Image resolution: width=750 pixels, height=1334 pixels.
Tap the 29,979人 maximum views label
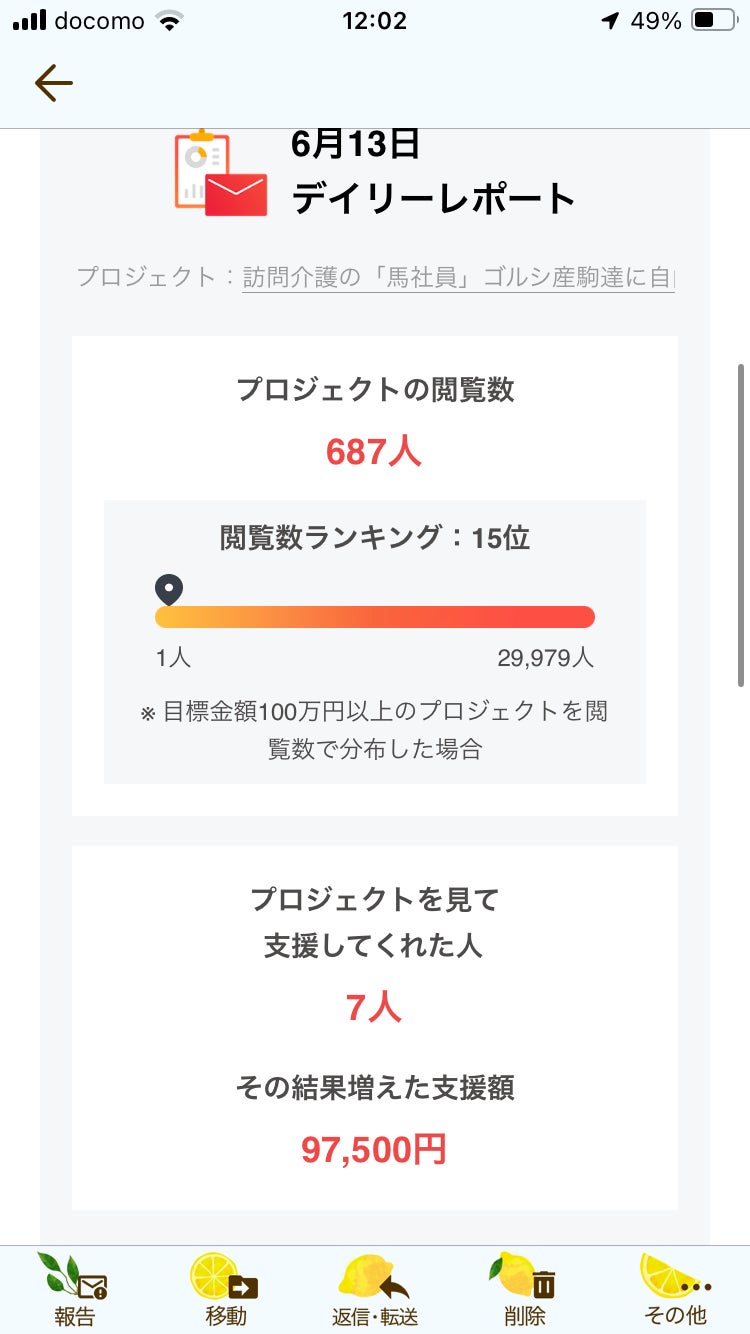click(545, 658)
